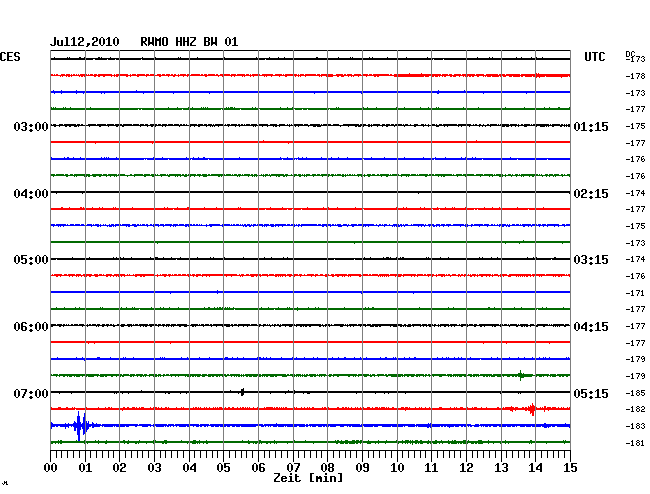The width and height of the screenshot is (650, 494).
Task: Select the 05:15 UTC time label
Action: coord(591,393)
